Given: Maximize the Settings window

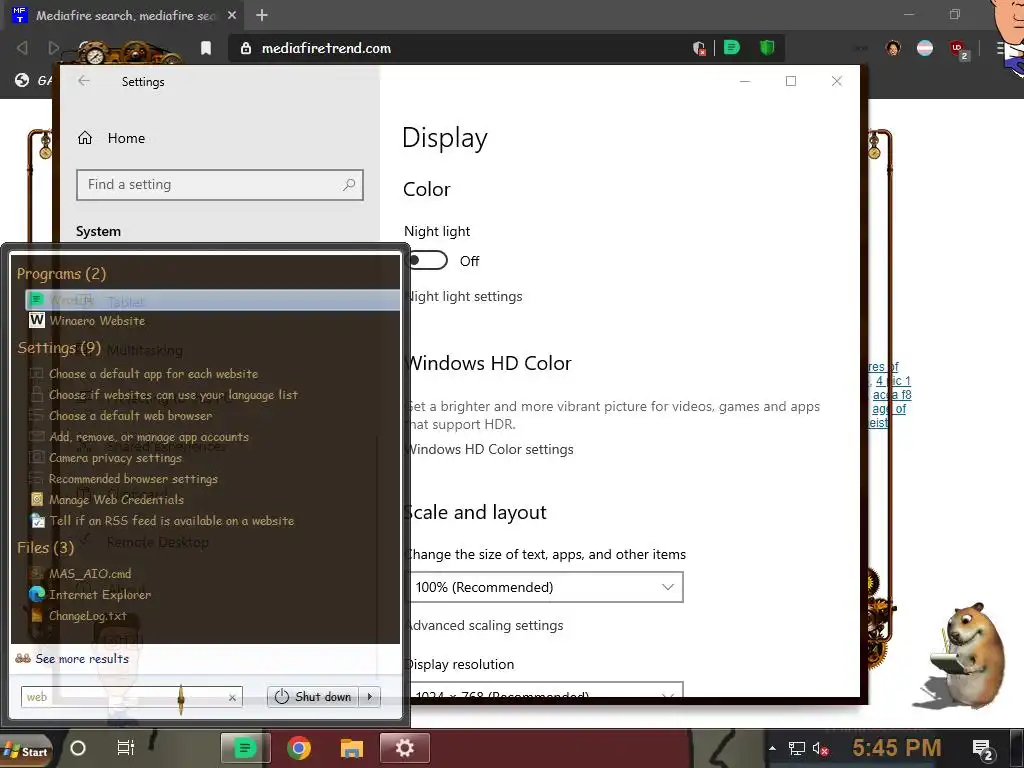Looking at the screenshot, I should pyautogui.click(x=791, y=81).
